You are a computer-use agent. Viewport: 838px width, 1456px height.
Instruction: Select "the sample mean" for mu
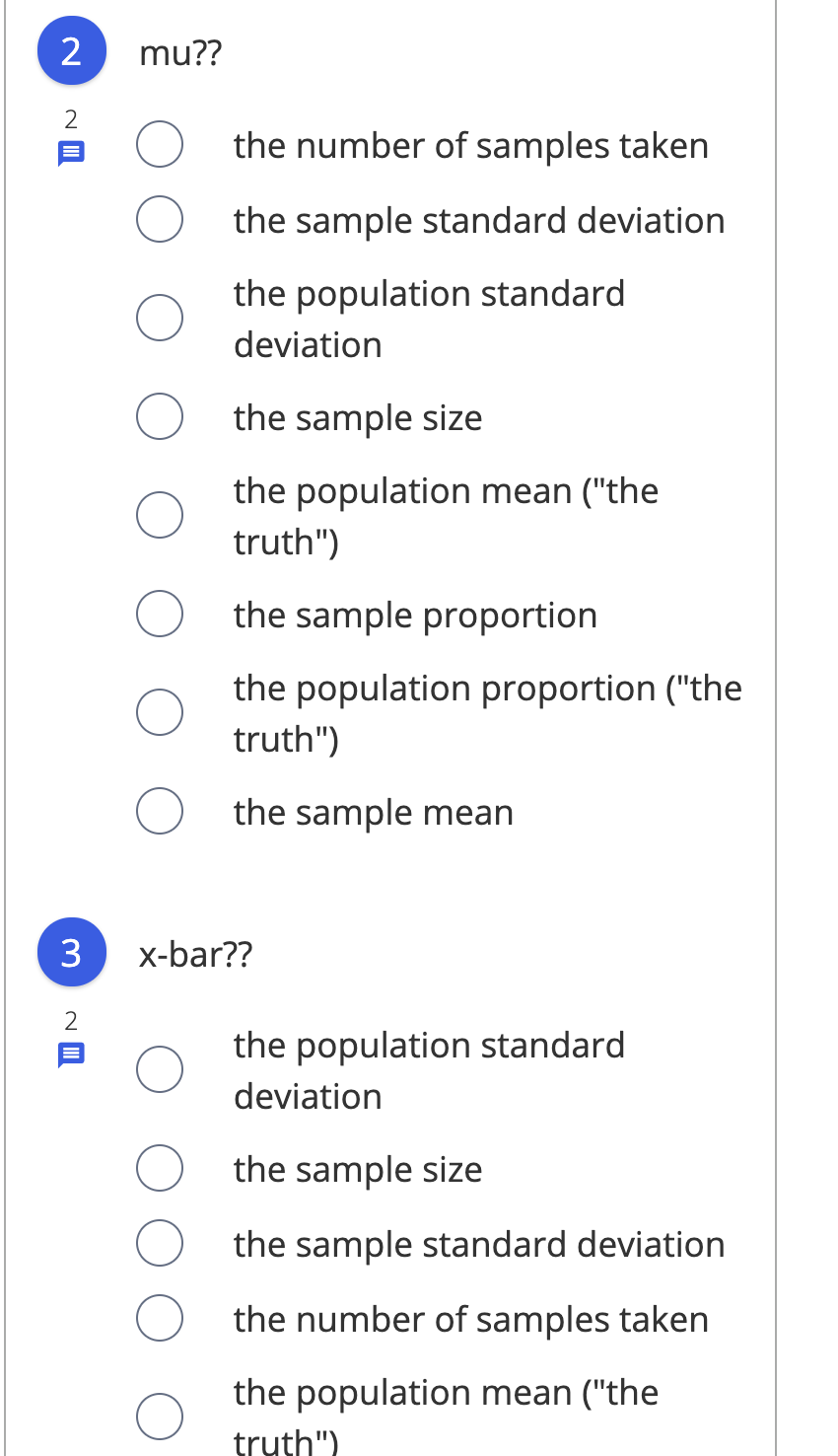pos(160,810)
